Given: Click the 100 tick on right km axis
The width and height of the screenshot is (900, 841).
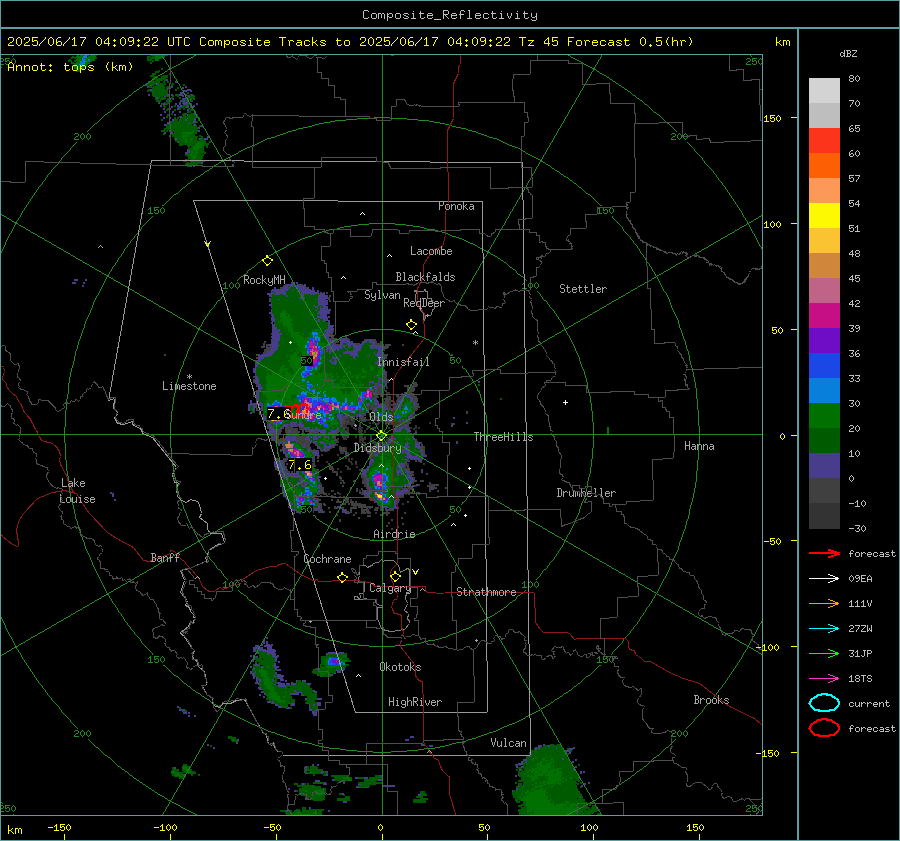Looking at the screenshot, I should pos(773,224).
